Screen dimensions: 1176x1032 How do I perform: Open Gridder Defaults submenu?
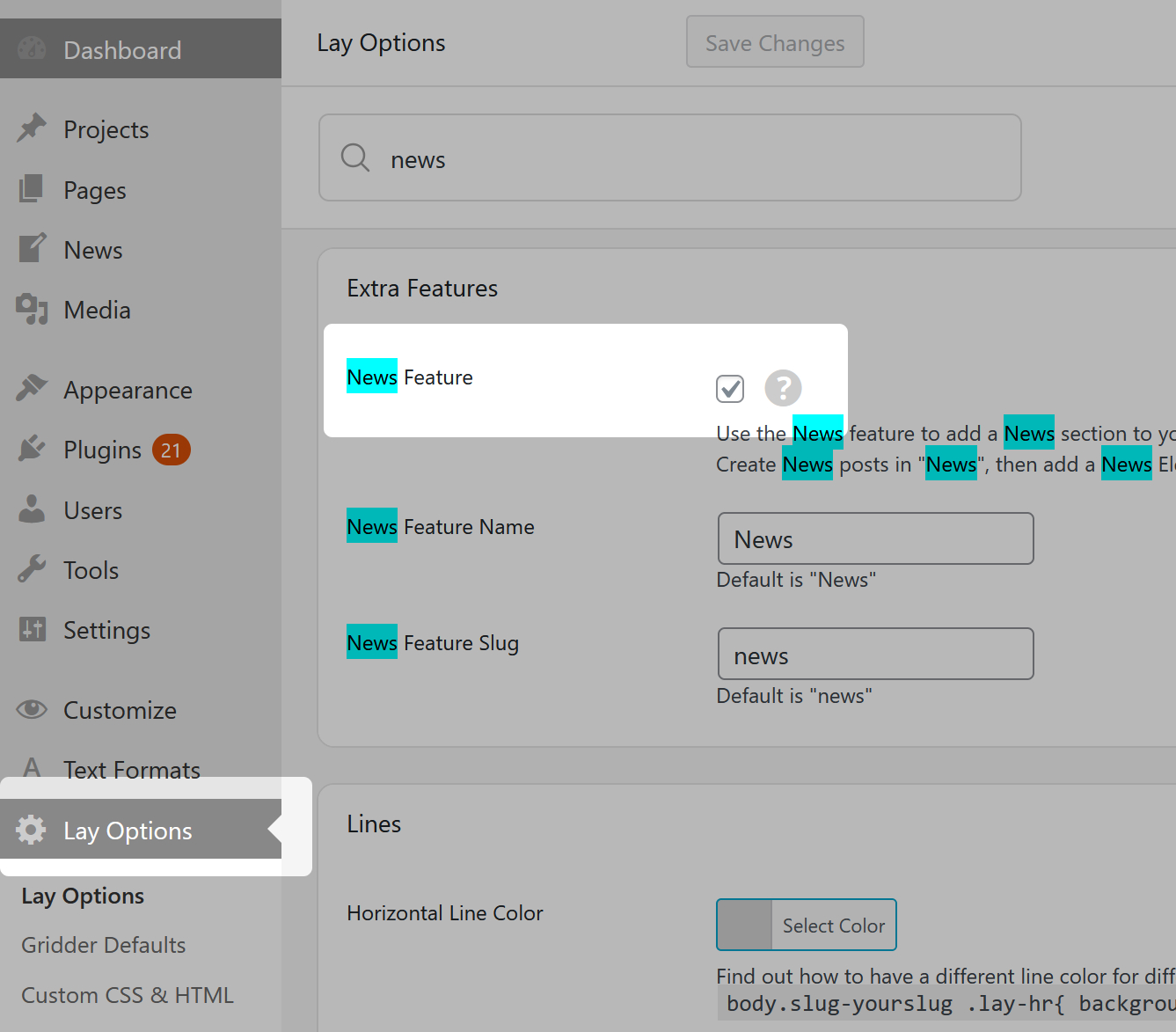[104, 945]
